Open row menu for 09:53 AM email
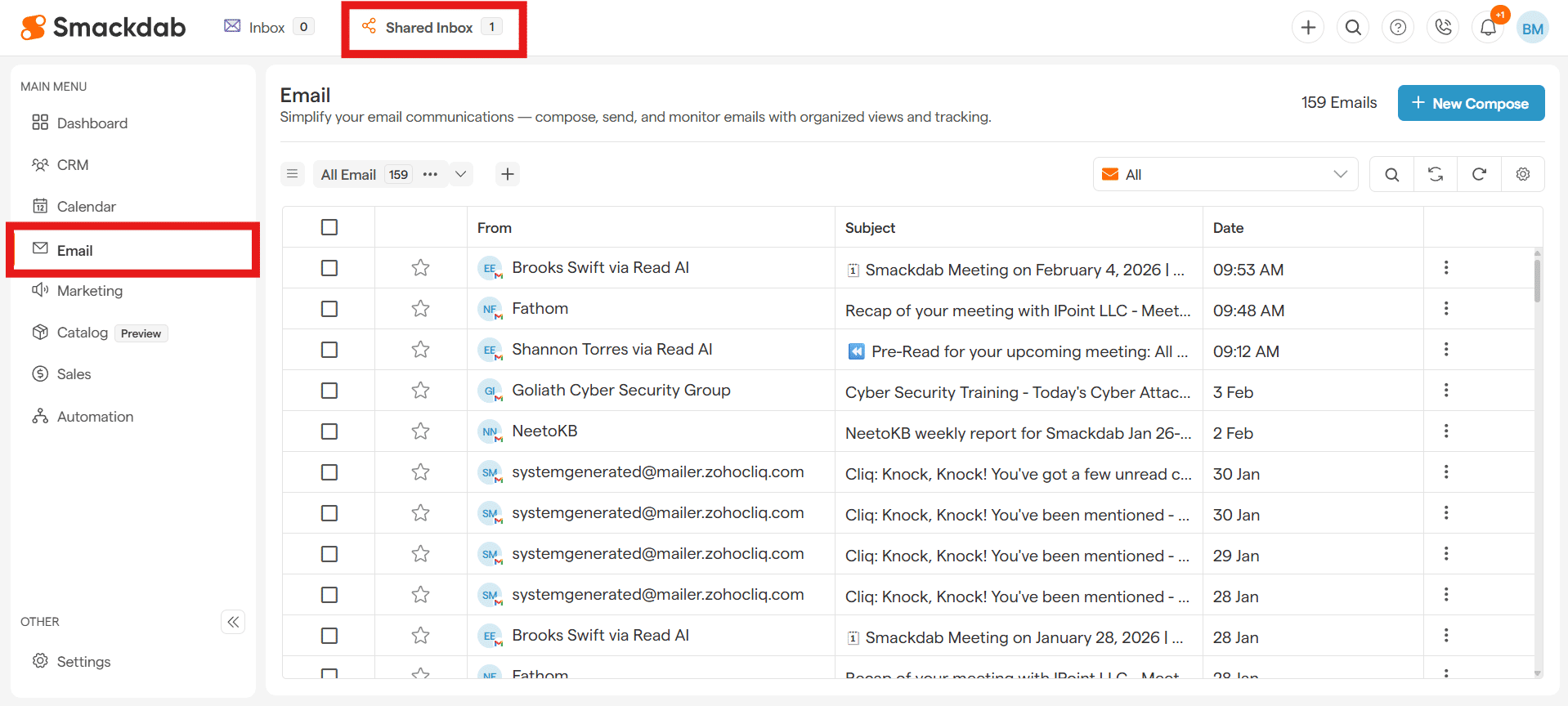This screenshot has width=1568, height=706. coord(1445,268)
